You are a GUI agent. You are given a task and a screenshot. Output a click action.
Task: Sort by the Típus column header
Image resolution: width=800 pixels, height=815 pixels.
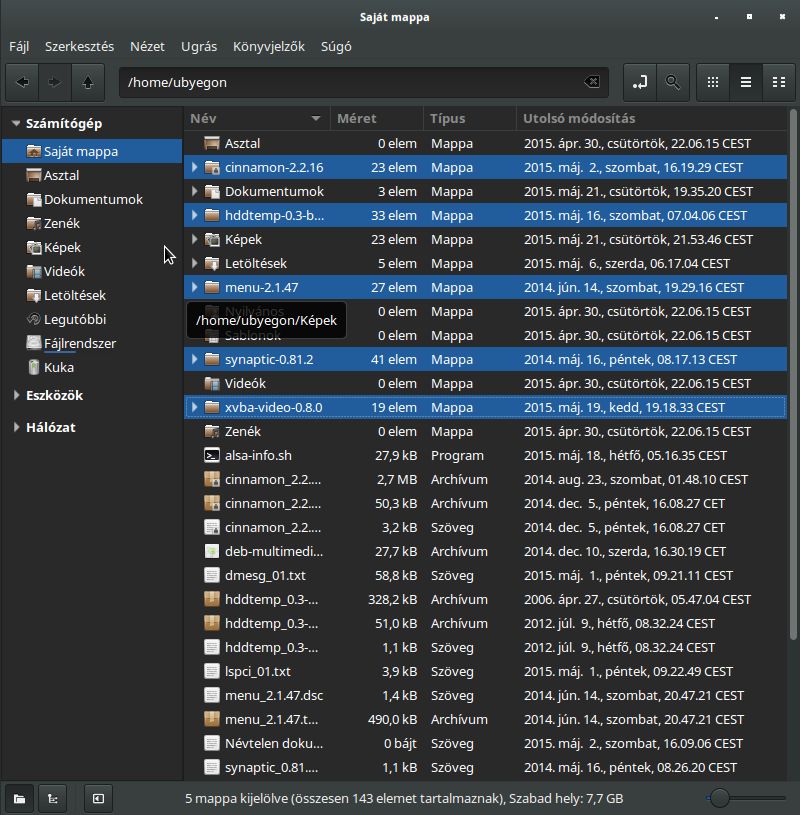[x=470, y=119]
